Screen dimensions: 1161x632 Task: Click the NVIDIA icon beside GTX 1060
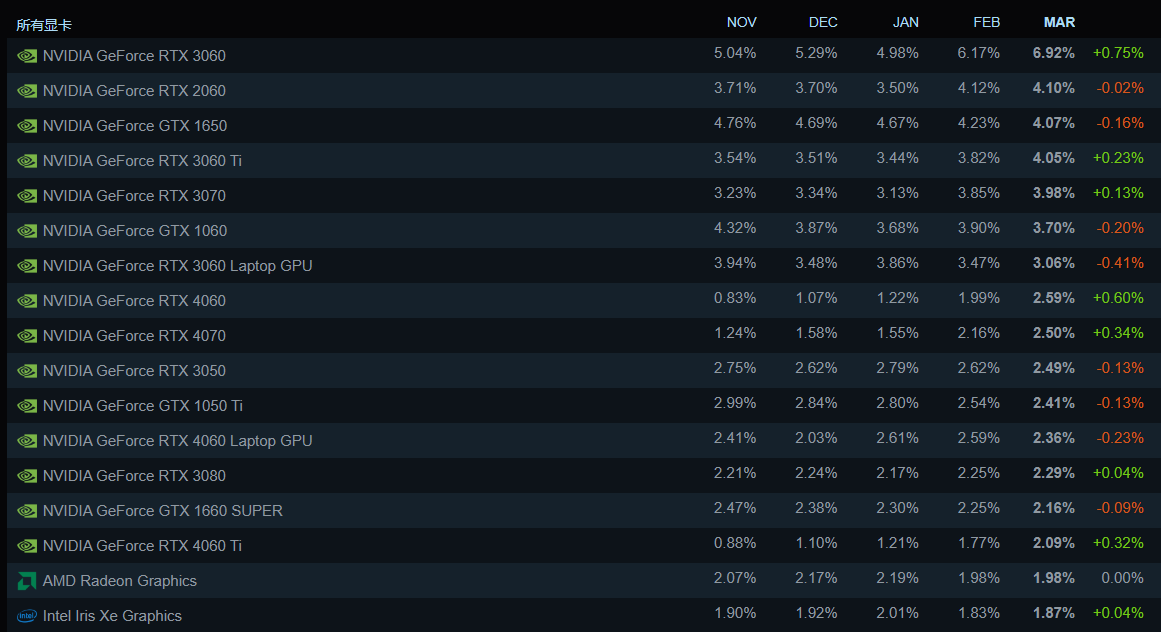pyautogui.click(x=27, y=231)
